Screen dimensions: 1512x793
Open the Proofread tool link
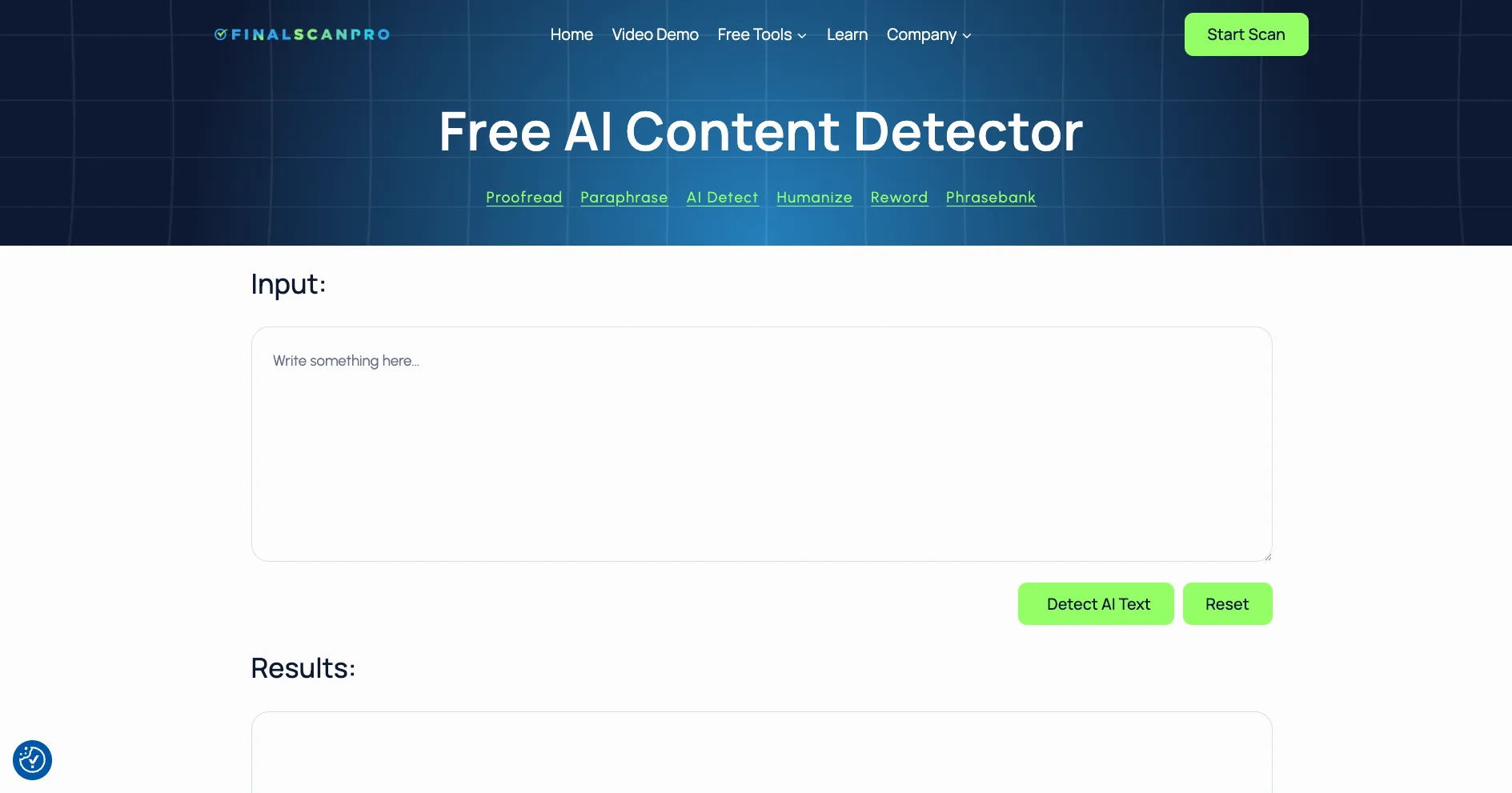point(524,198)
